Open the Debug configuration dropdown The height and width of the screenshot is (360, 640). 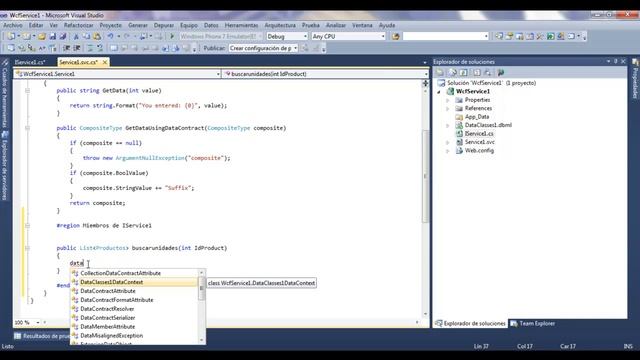pos(305,36)
